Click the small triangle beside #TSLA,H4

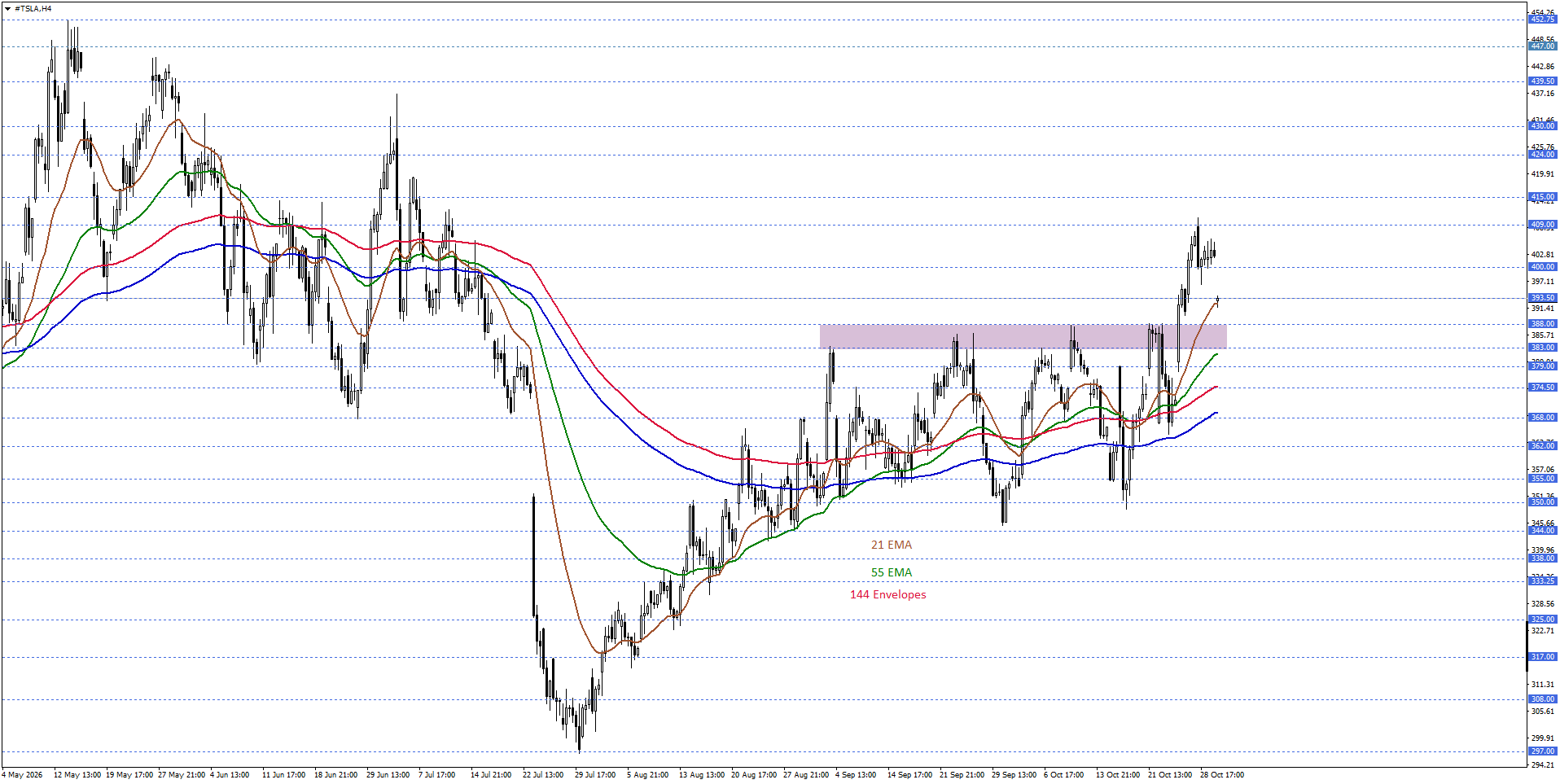coord(8,8)
